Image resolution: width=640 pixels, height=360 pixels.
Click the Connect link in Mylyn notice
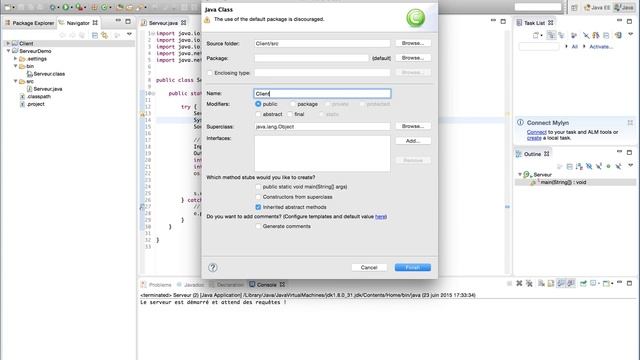(536, 132)
